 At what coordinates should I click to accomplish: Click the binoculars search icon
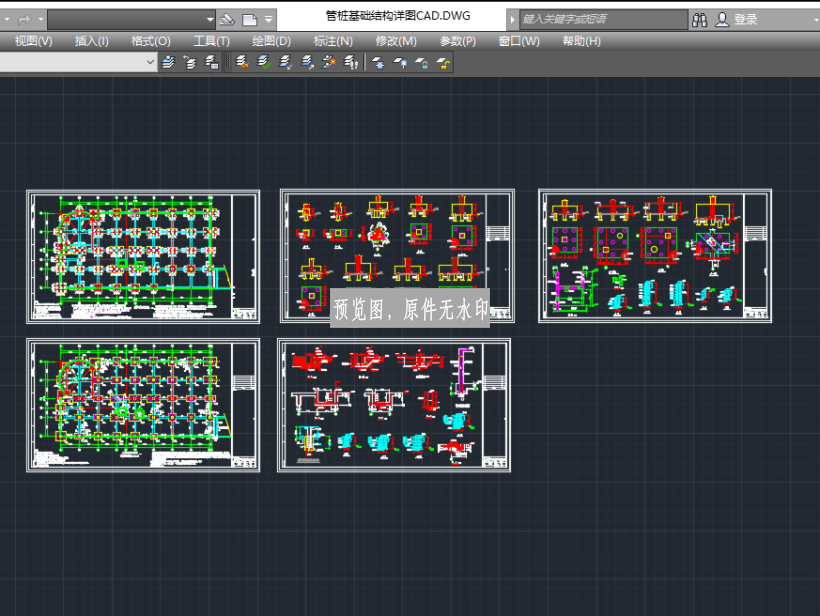(x=700, y=20)
